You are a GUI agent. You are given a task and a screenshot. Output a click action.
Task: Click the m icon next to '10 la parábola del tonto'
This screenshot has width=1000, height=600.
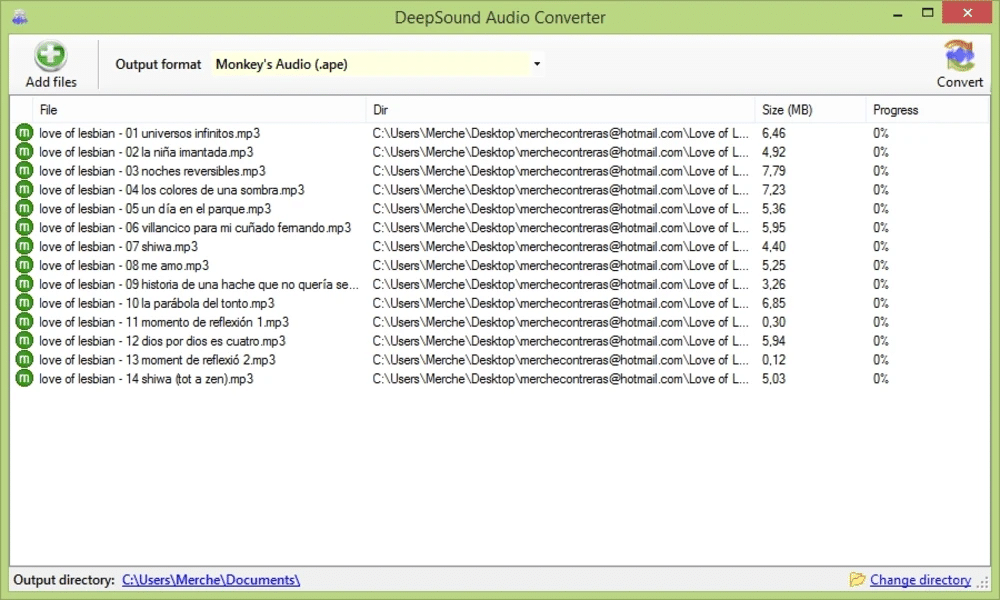tap(23, 303)
